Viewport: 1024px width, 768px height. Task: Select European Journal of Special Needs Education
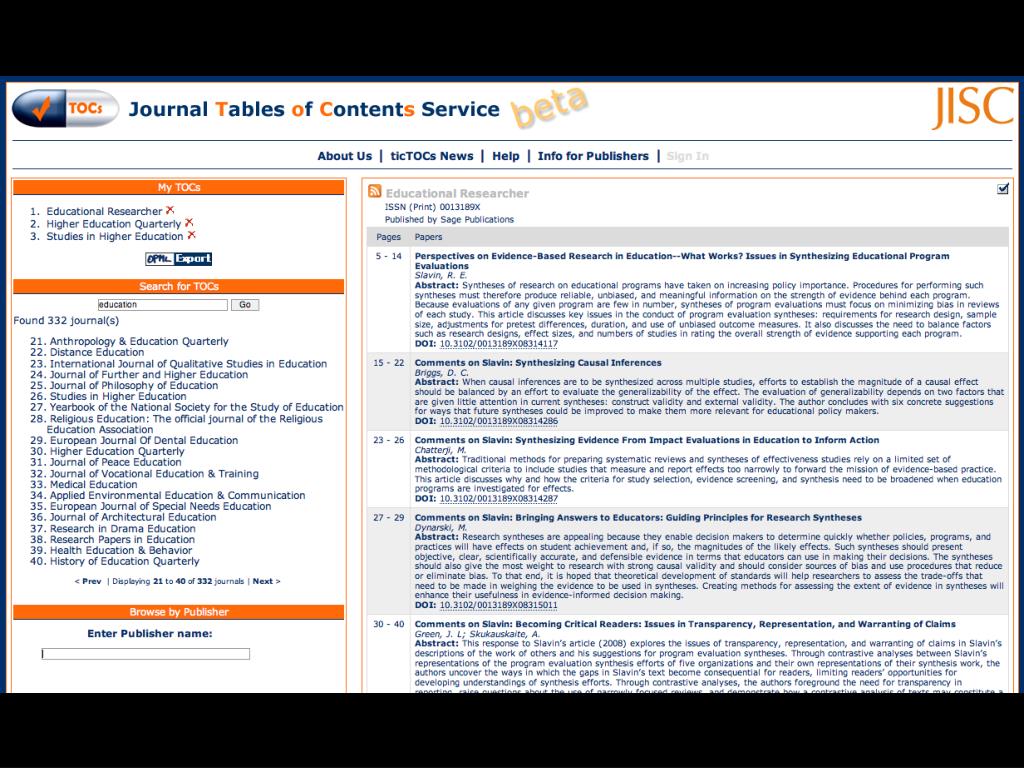coord(160,506)
